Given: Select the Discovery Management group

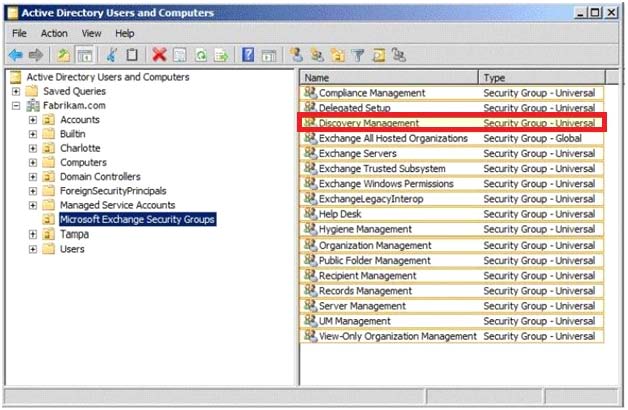Looking at the screenshot, I should (452, 123).
